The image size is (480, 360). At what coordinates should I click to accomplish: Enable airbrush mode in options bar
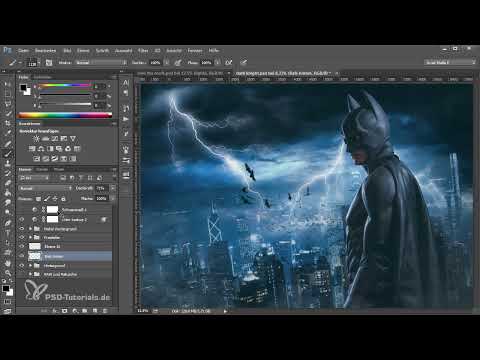pyautogui.click(x=229, y=62)
